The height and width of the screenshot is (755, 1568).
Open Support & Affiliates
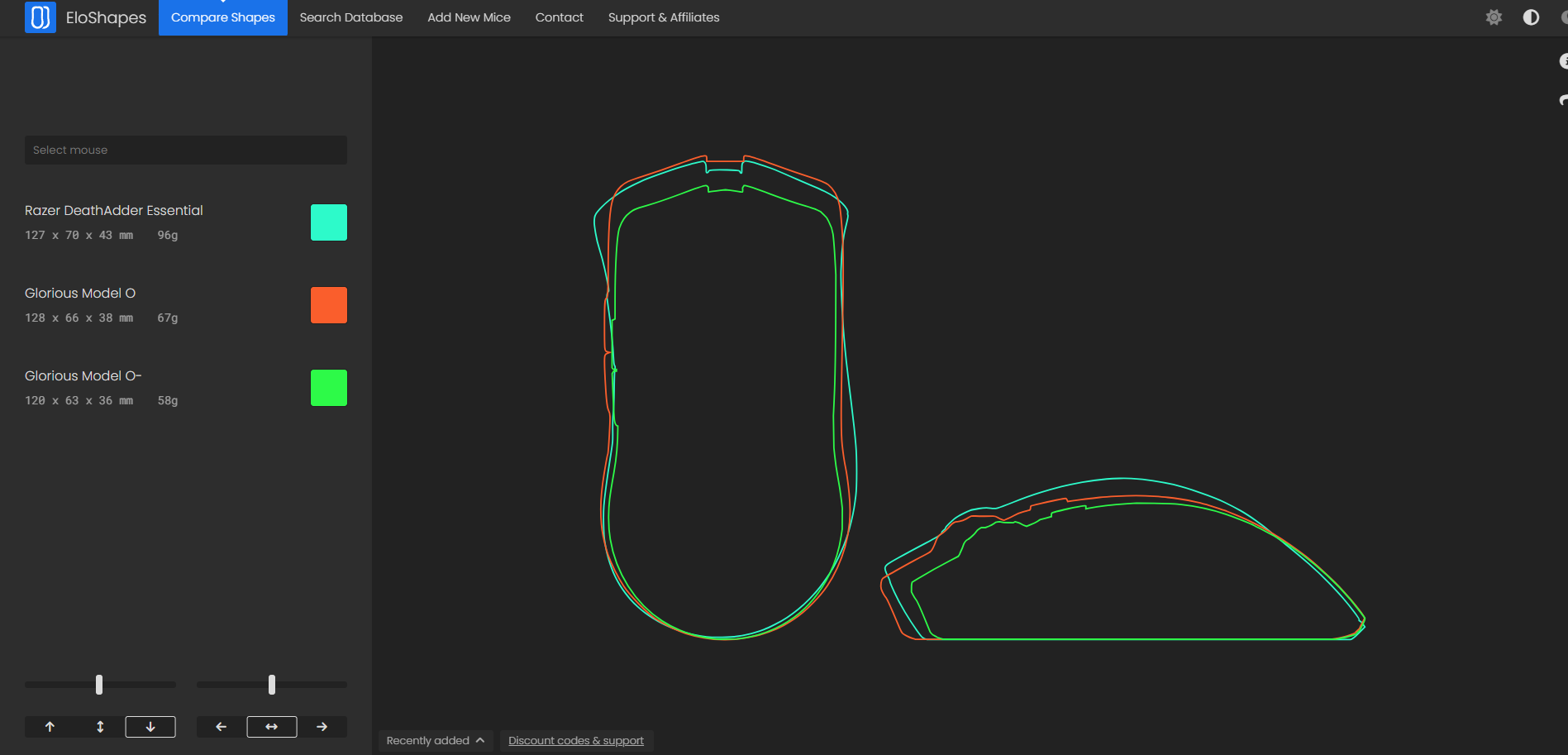pyautogui.click(x=664, y=17)
